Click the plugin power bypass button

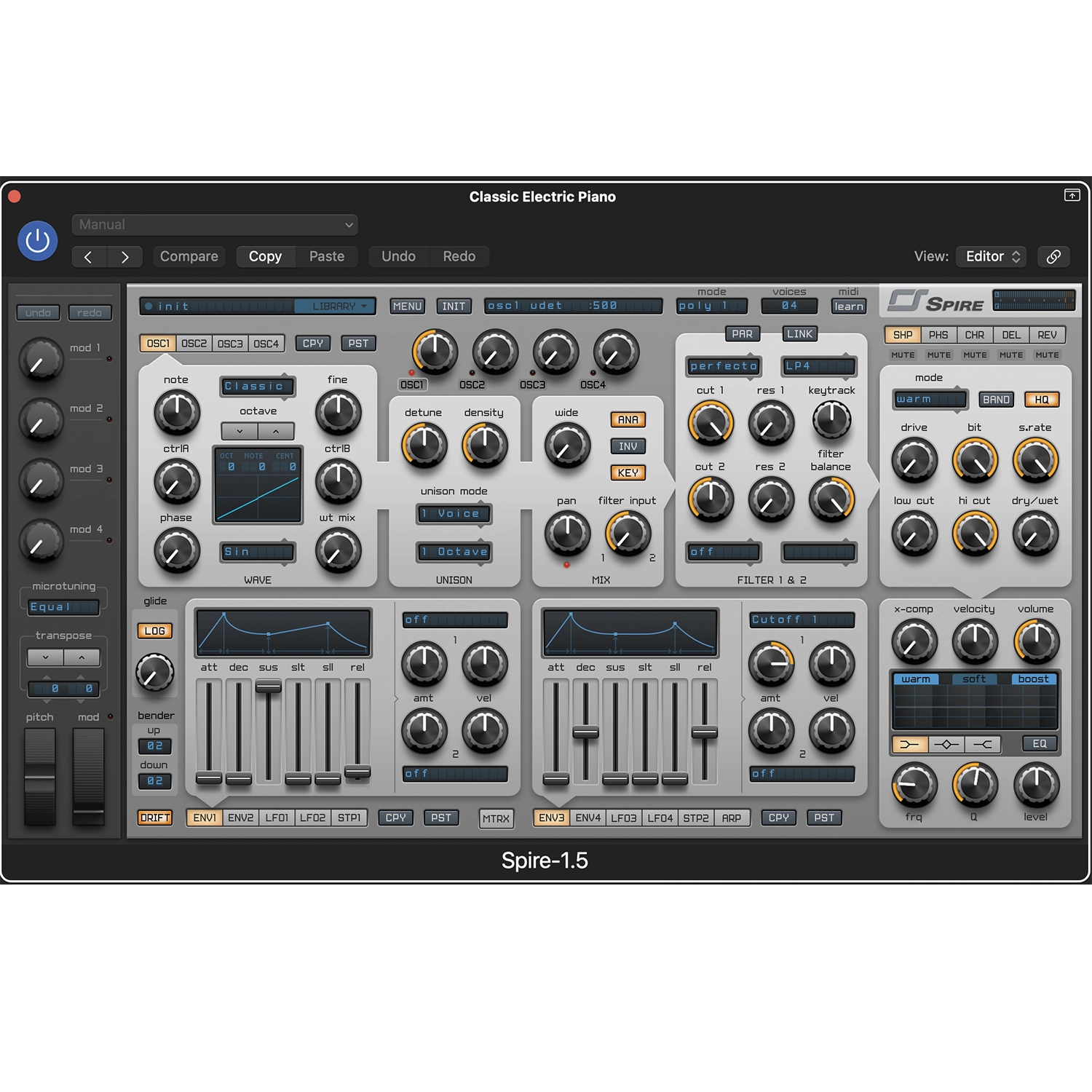point(37,240)
